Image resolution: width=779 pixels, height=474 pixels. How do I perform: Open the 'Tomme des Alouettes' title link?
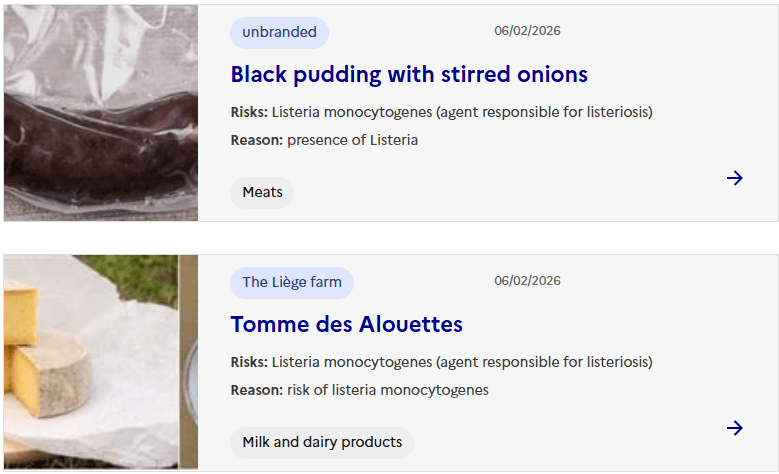tap(346, 324)
